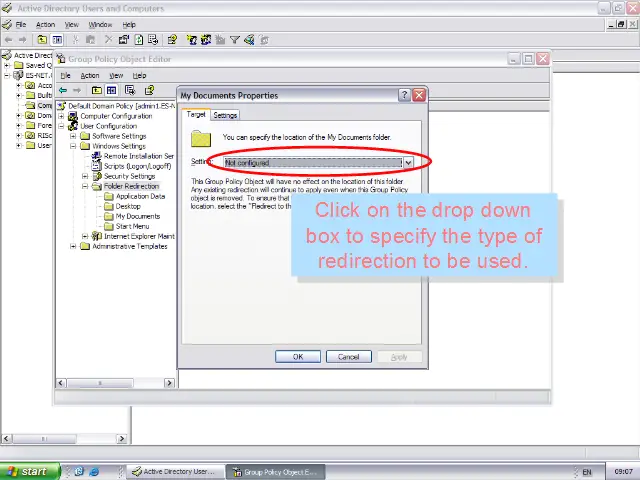The height and width of the screenshot is (480, 640).
Task: Click Group Policy Object Editor taskbar button
Action: (x=276, y=472)
